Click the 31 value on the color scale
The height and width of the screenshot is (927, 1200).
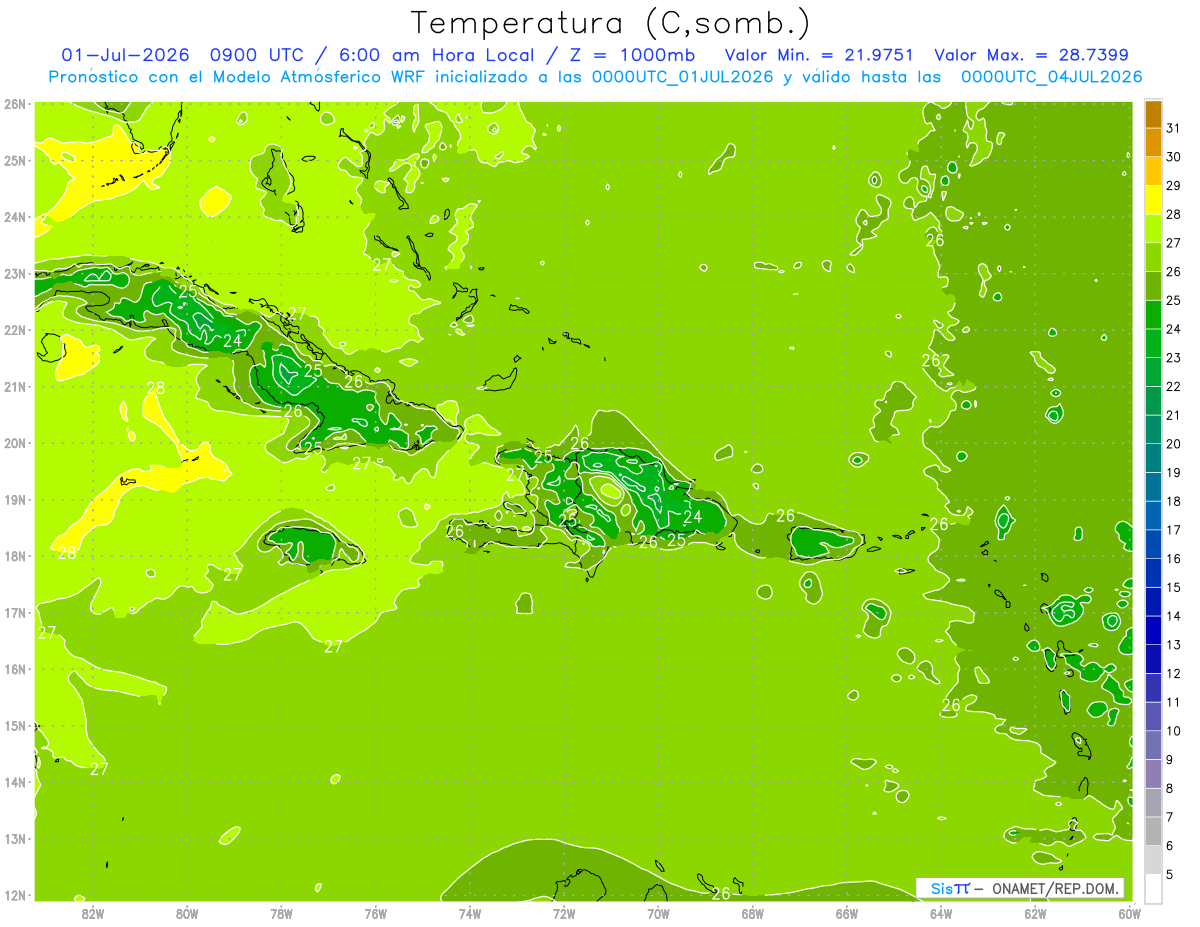coord(1173,128)
